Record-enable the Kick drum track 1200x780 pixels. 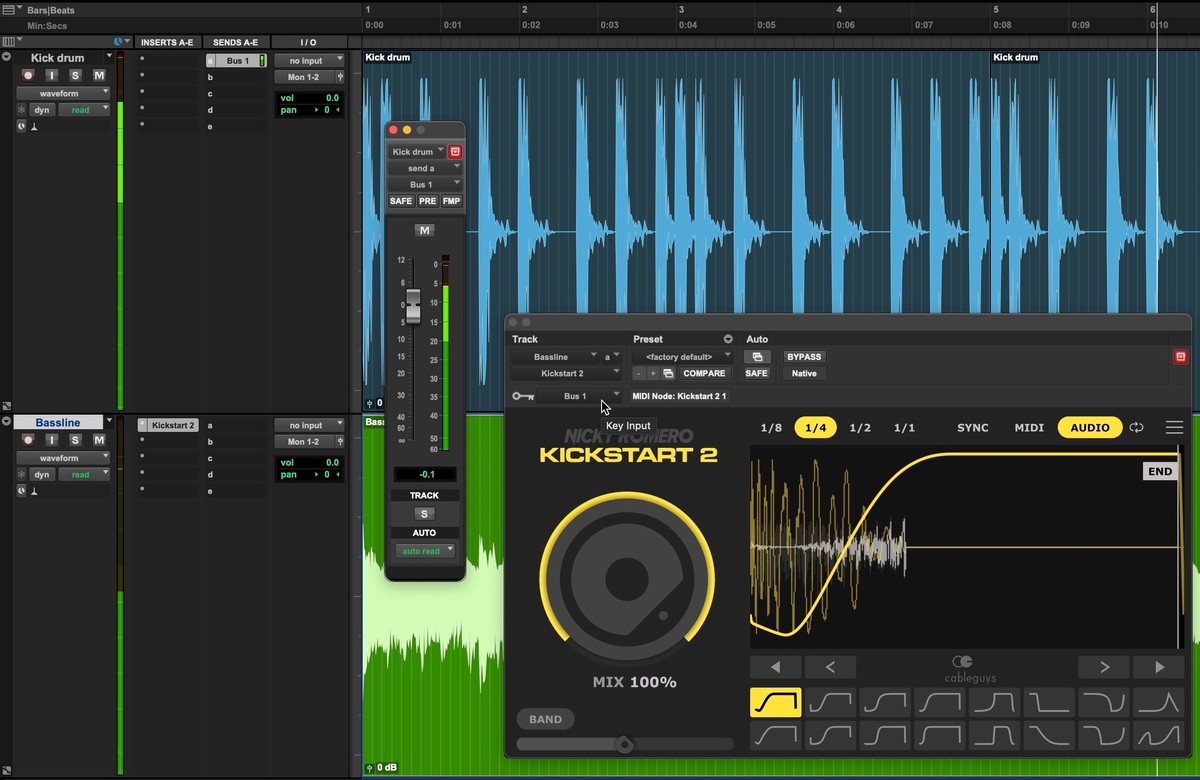point(28,76)
